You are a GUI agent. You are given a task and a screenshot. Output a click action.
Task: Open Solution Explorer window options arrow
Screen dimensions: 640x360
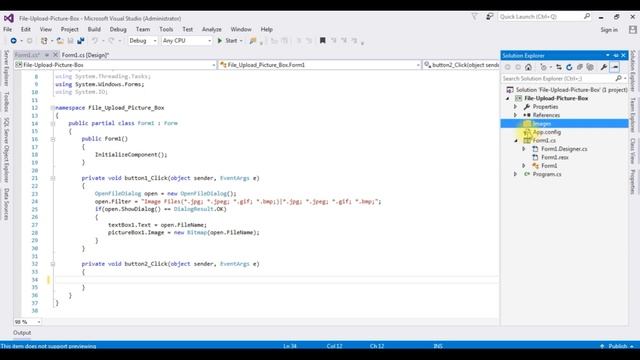pos(608,56)
